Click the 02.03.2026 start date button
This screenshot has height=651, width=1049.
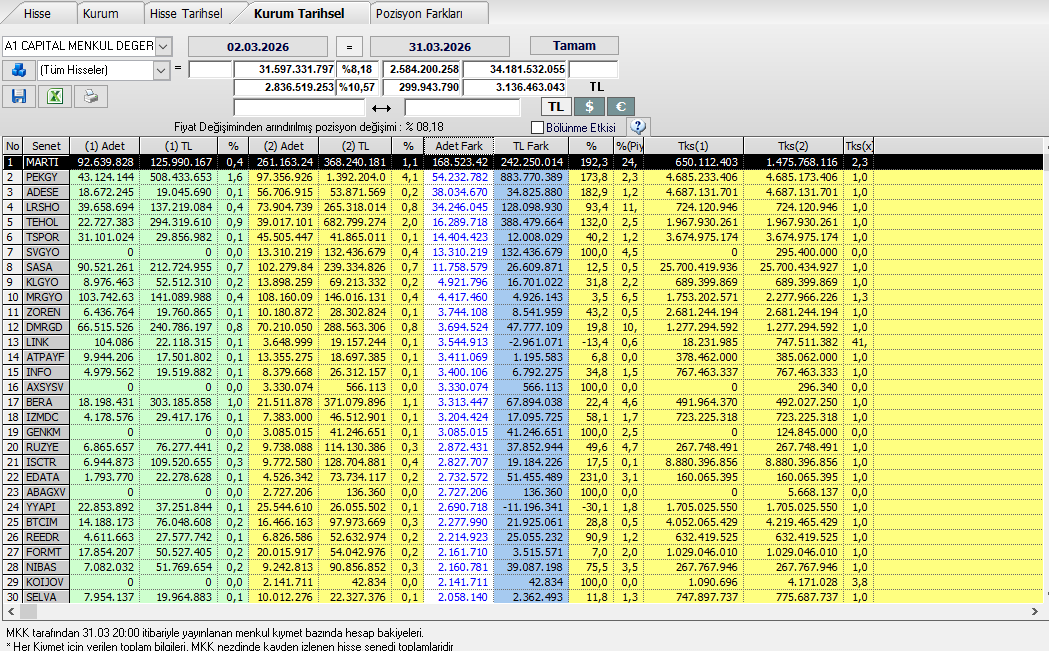click(x=258, y=47)
